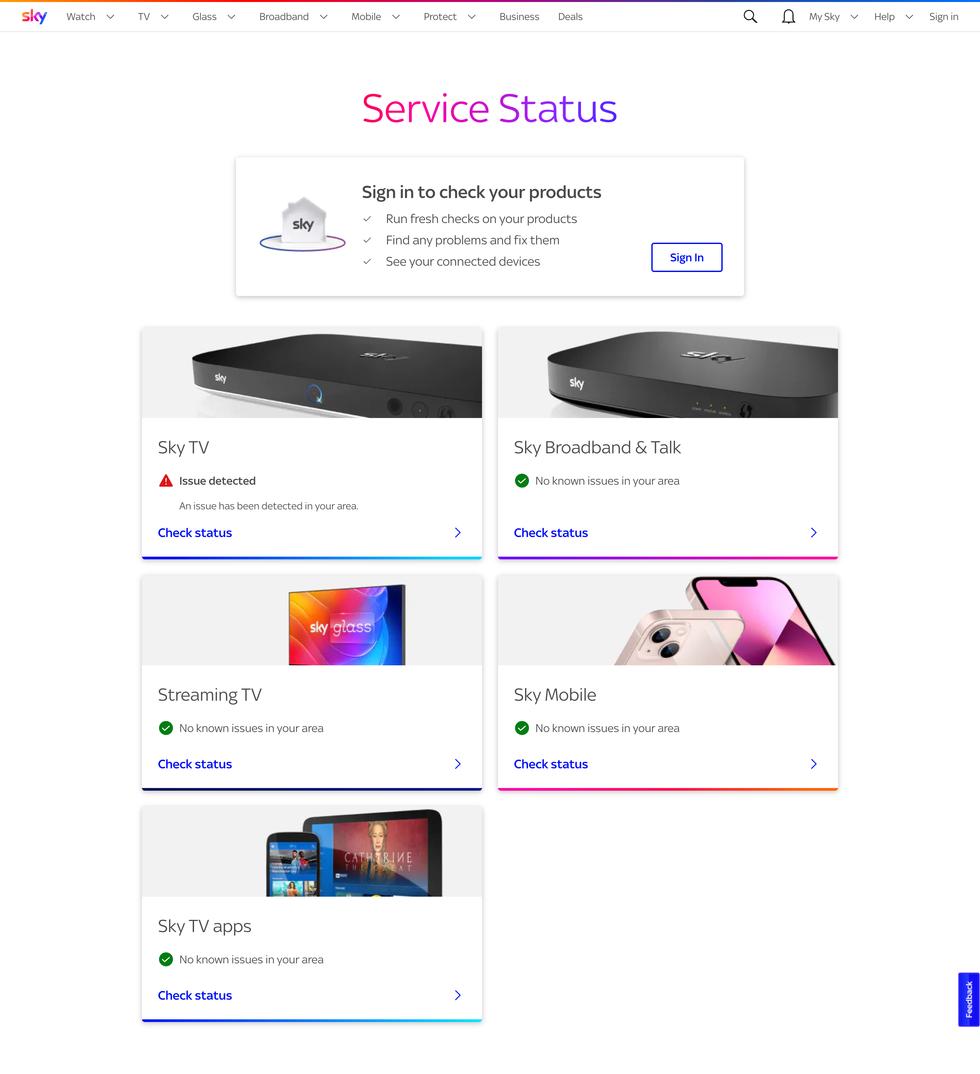Open the Feedback tab on the right edge
The width and height of the screenshot is (980, 1074).
[x=967, y=999]
